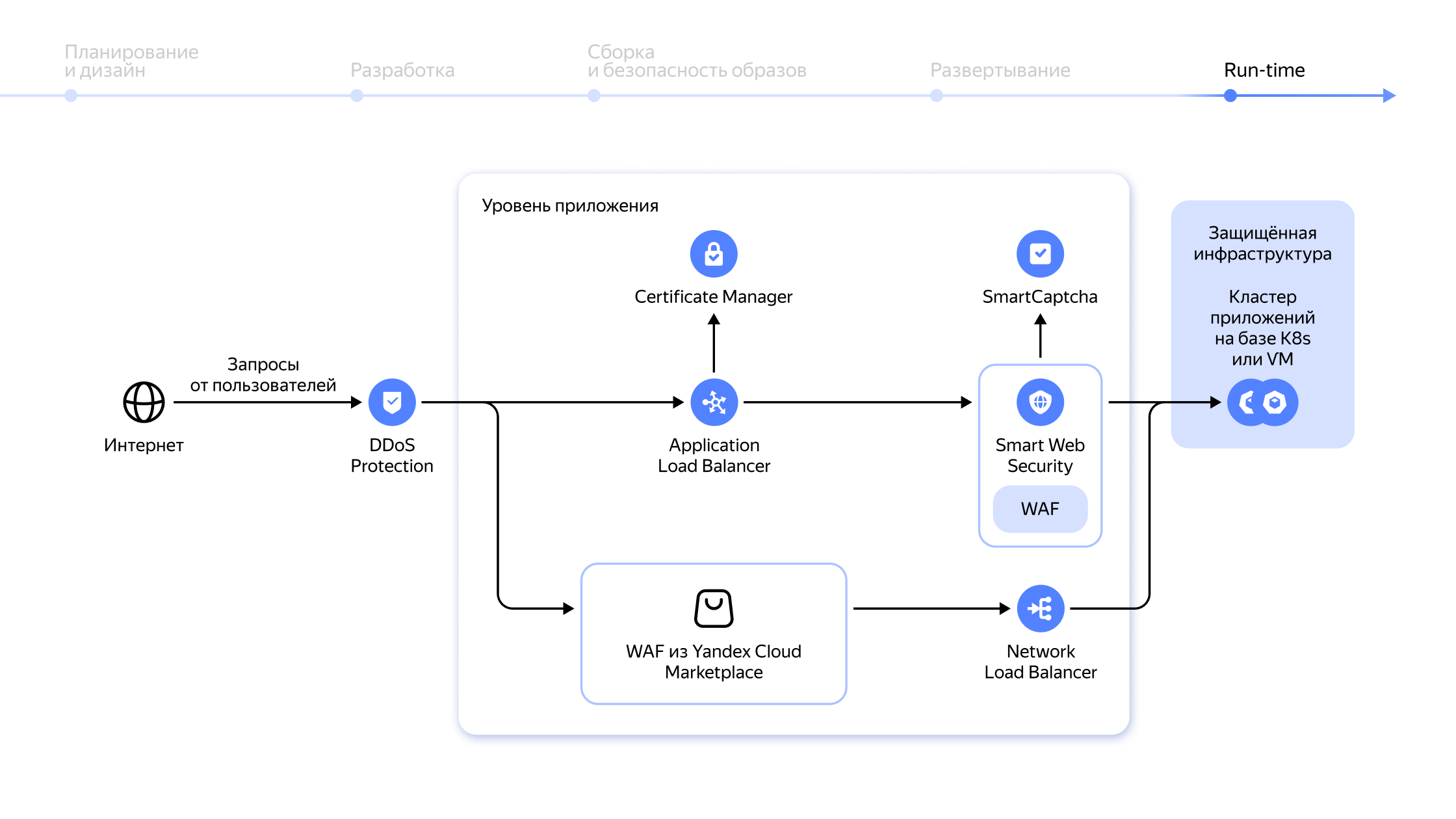Click the Network Load Balancer caption
This screenshot has height=819, width=1456.
(1041, 662)
